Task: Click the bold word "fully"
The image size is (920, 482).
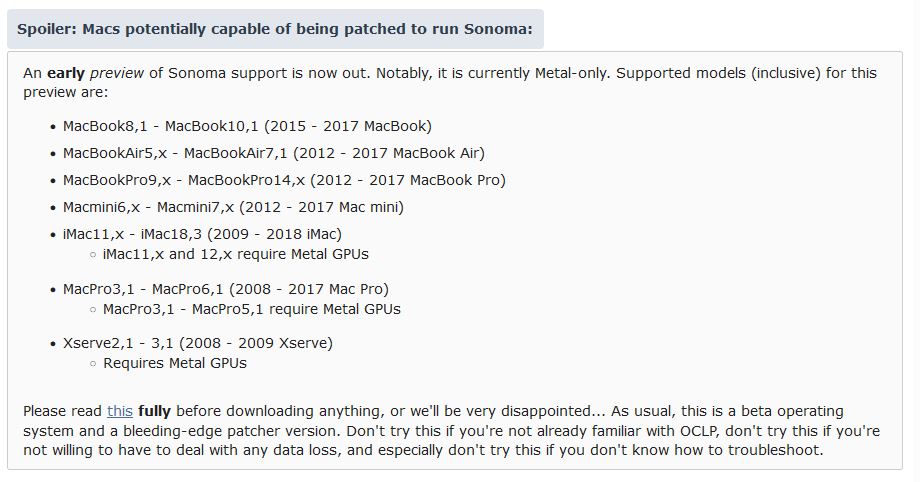Action: pyautogui.click(x=158, y=411)
